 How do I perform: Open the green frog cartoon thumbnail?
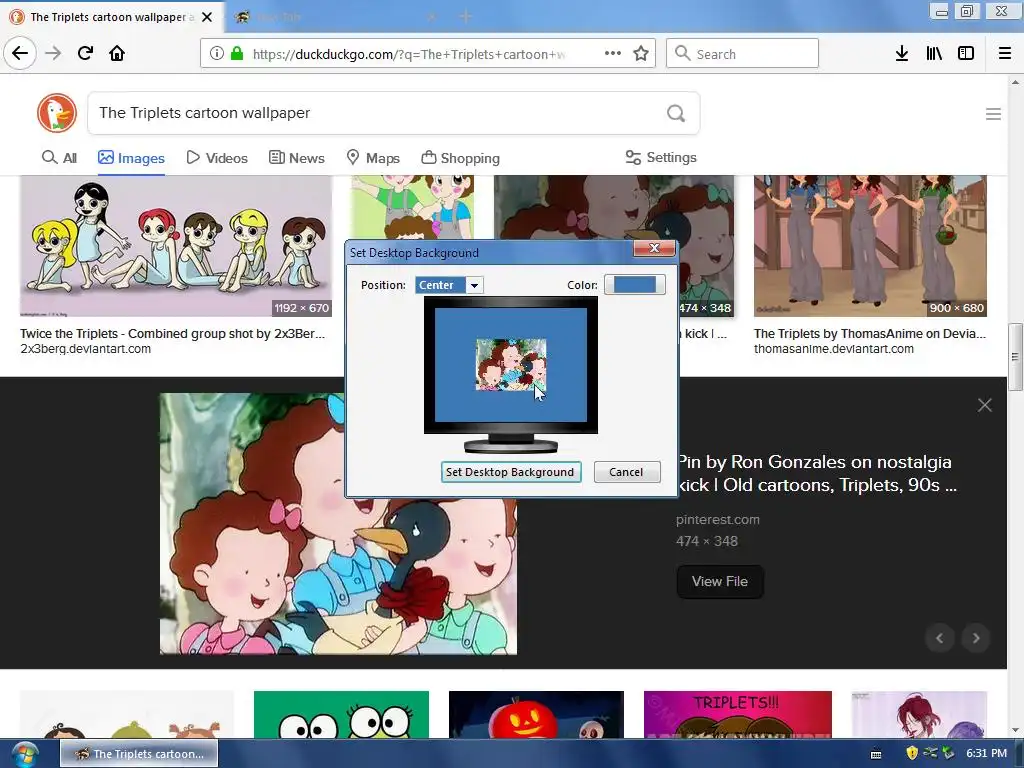[342, 714]
